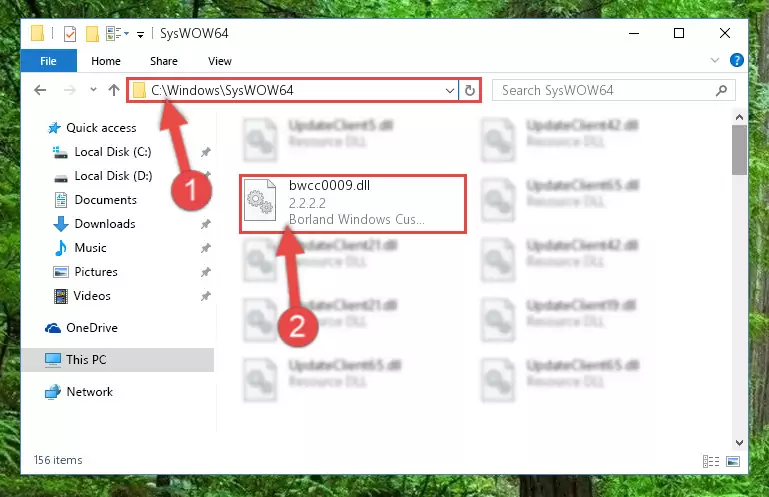Open Help via the blue question icon
This screenshot has width=769, height=497.
tap(736, 60)
